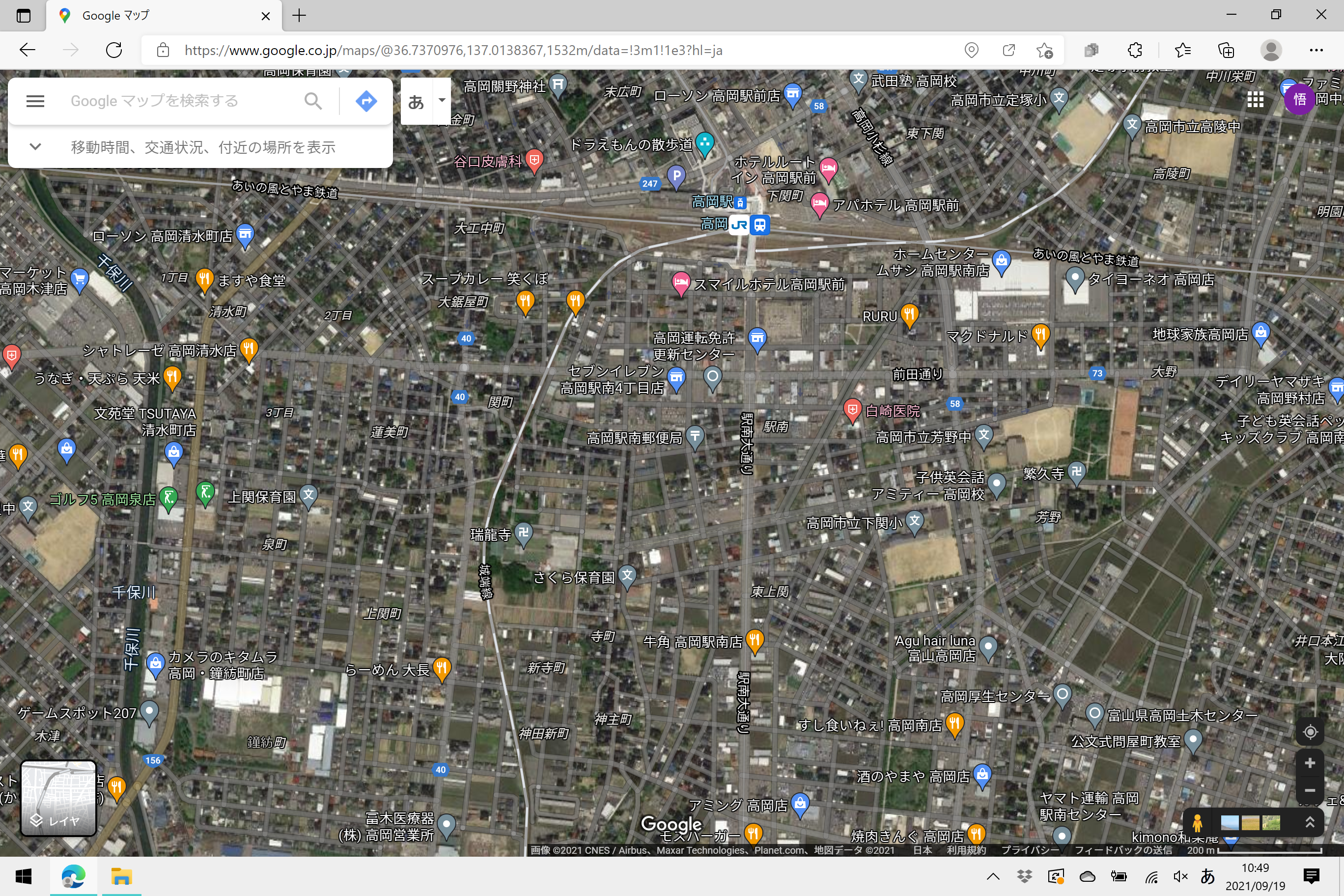1344x896 pixels.
Task: Open the notification center icon
Action: (x=1312, y=876)
